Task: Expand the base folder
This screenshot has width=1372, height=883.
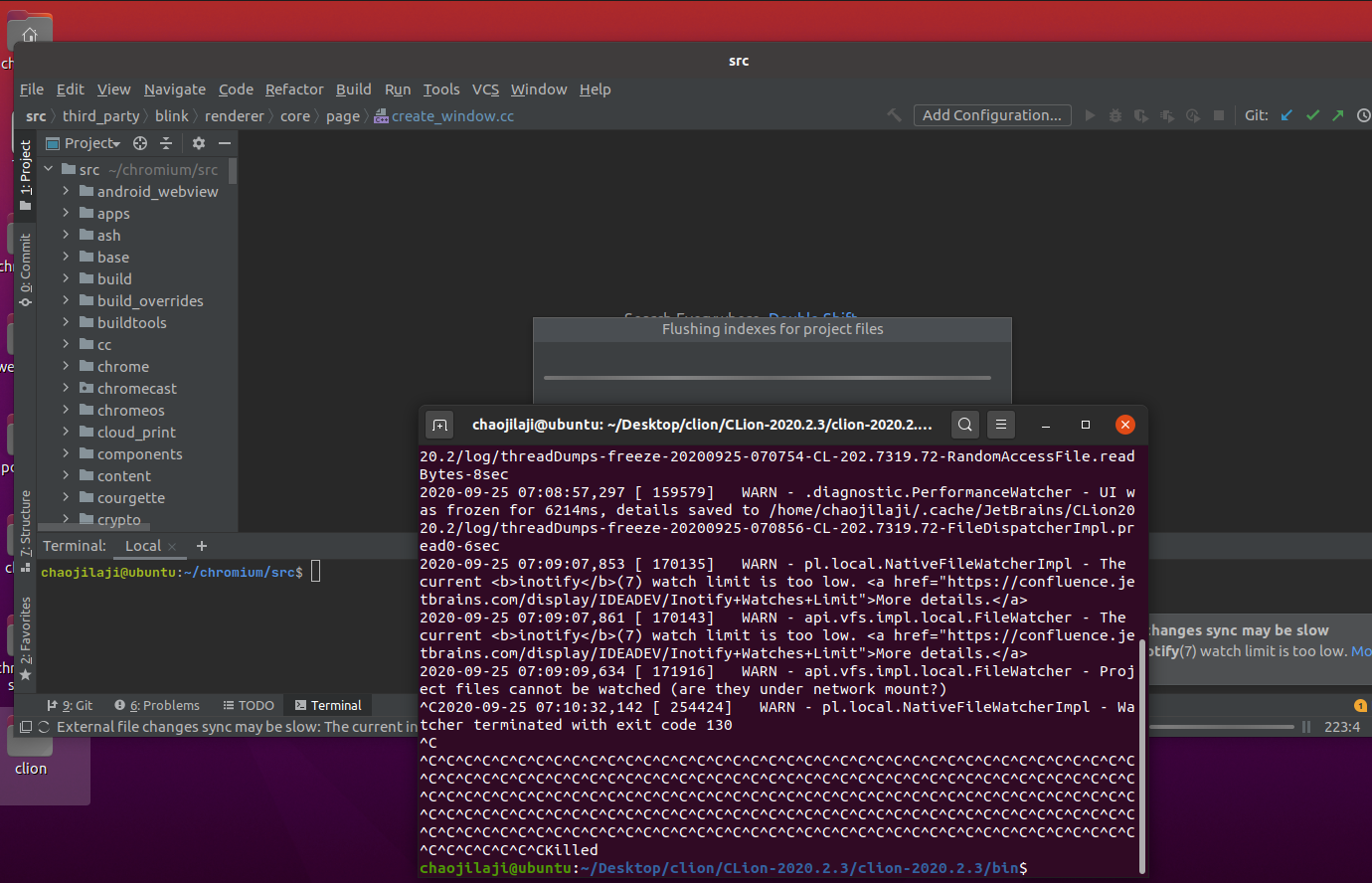Action: click(x=66, y=257)
